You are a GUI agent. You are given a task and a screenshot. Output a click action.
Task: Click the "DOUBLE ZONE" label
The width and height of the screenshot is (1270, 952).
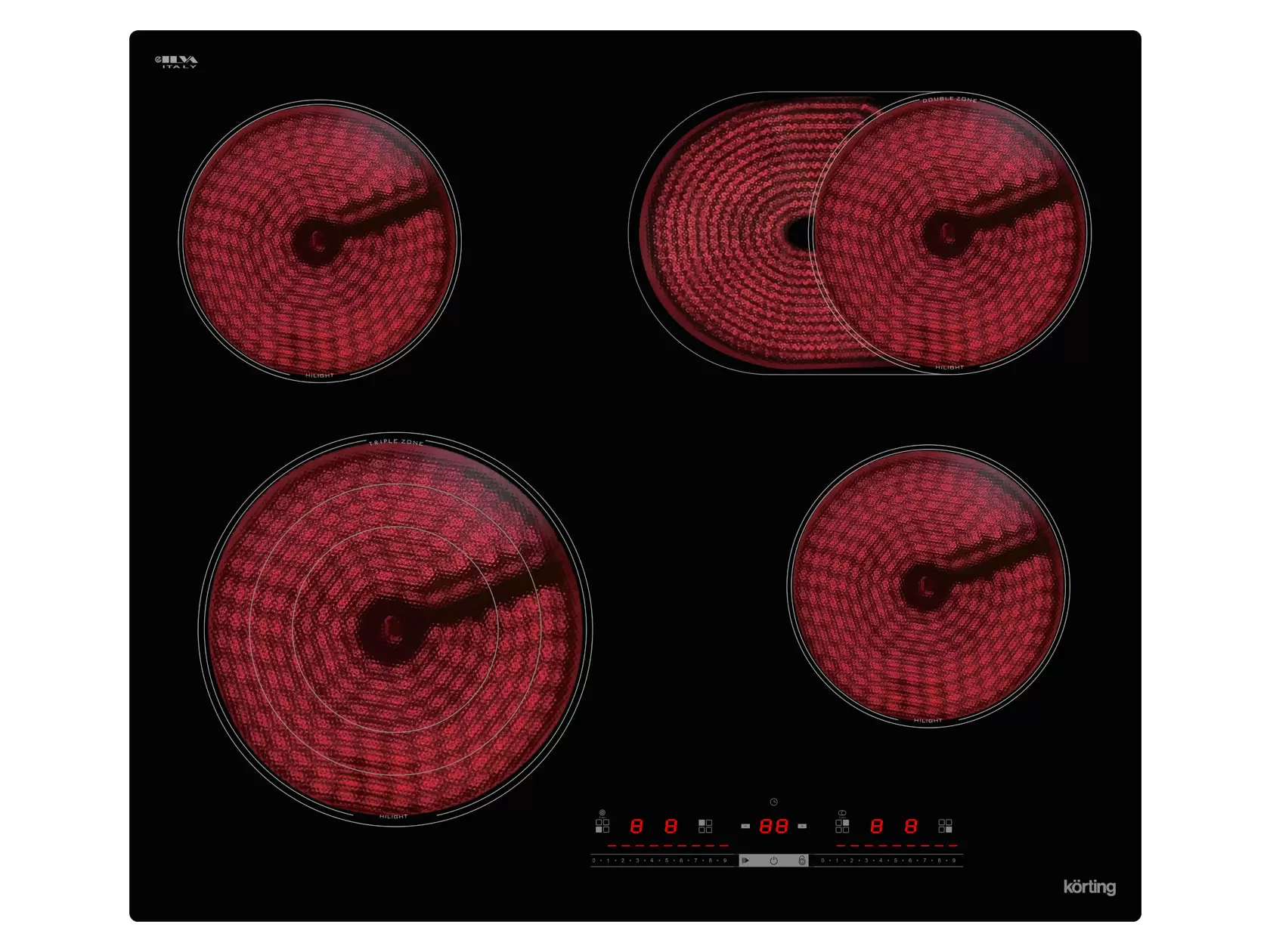[949, 100]
